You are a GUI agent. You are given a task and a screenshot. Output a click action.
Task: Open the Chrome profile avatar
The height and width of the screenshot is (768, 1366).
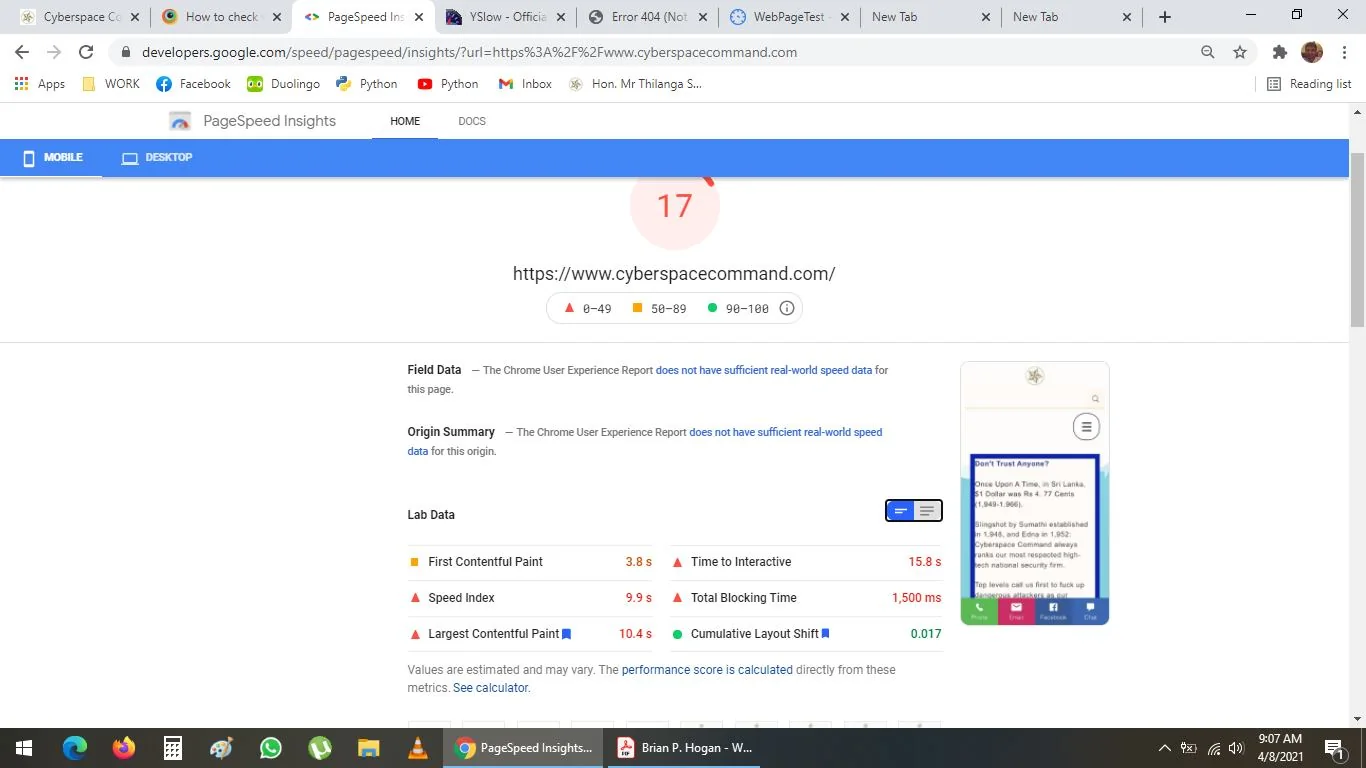1312,52
